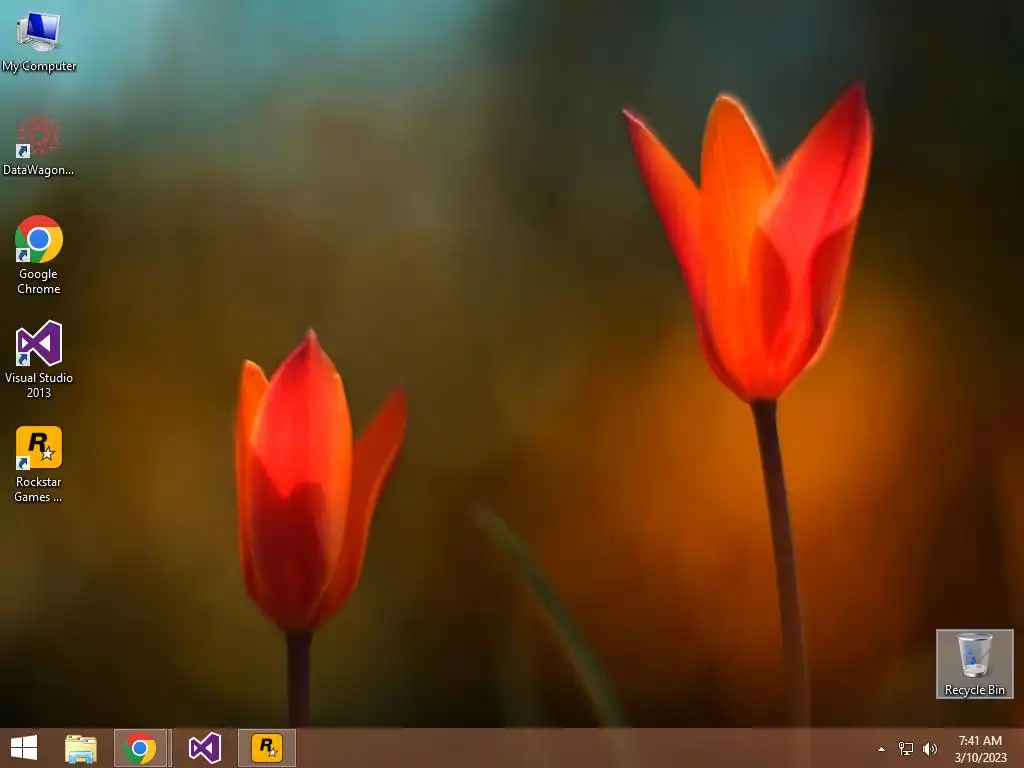Image resolution: width=1024 pixels, height=768 pixels.
Task: Click the "Google Chrome" label text
Action: click(39, 281)
